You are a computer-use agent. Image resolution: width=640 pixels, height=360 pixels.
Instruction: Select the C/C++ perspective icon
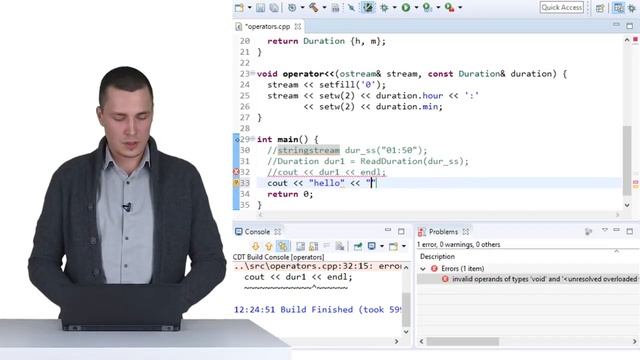coord(618,8)
